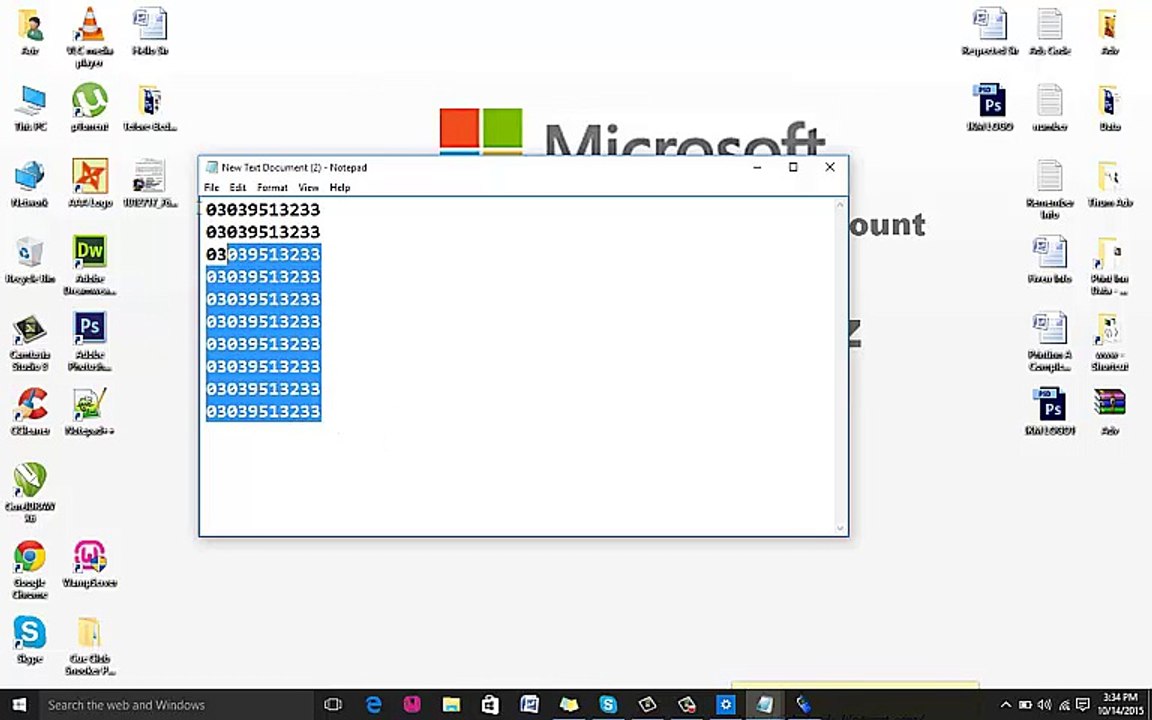1152x720 pixels.
Task: Launch Adobe Photoshop desktop shortcut
Action: (x=90, y=341)
